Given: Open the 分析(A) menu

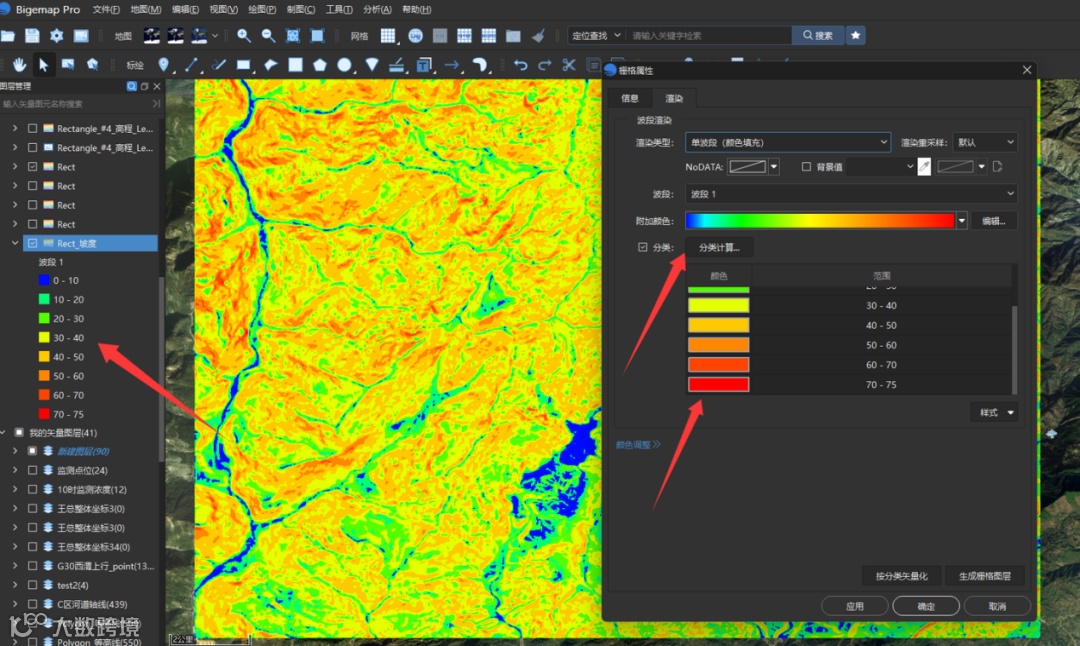Looking at the screenshot, I should point(377,9).
